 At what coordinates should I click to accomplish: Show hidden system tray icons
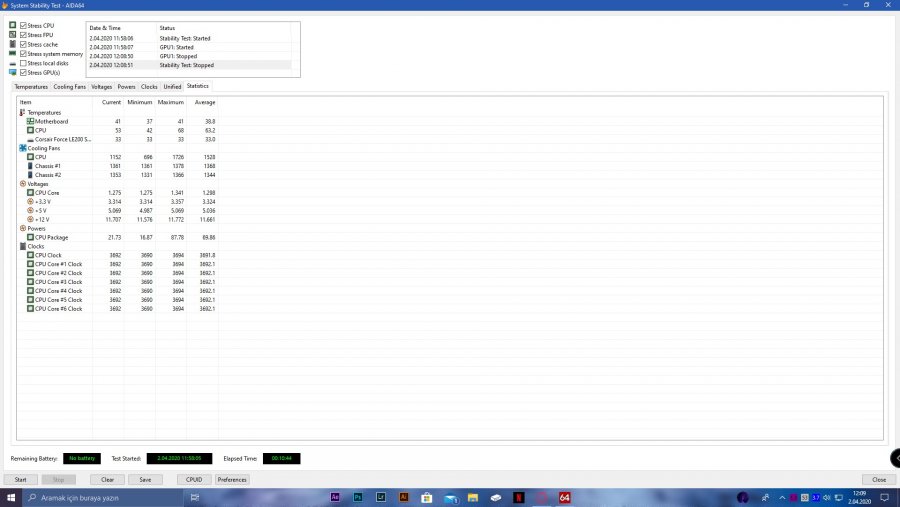click(782, 497)
